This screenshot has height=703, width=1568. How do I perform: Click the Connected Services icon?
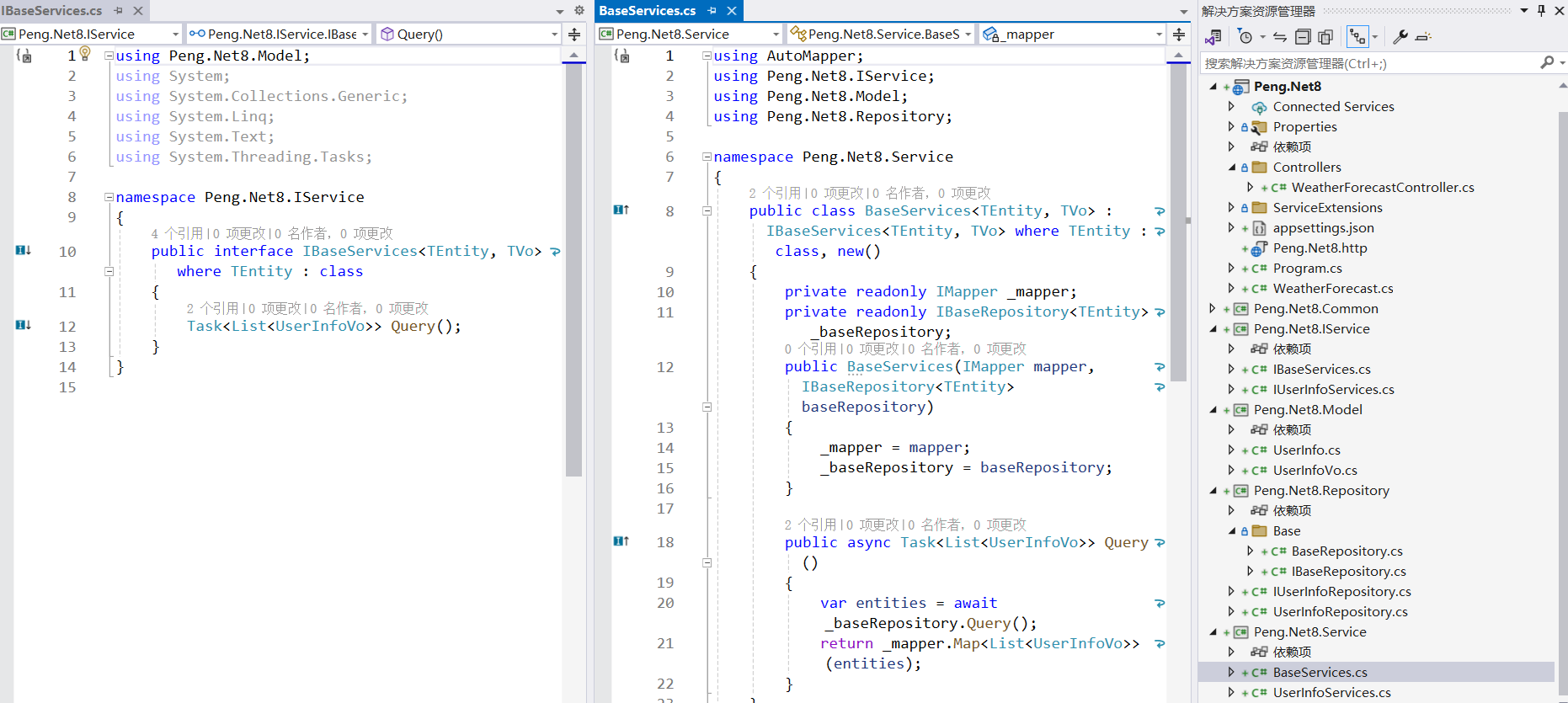[x=1259, y=107]
